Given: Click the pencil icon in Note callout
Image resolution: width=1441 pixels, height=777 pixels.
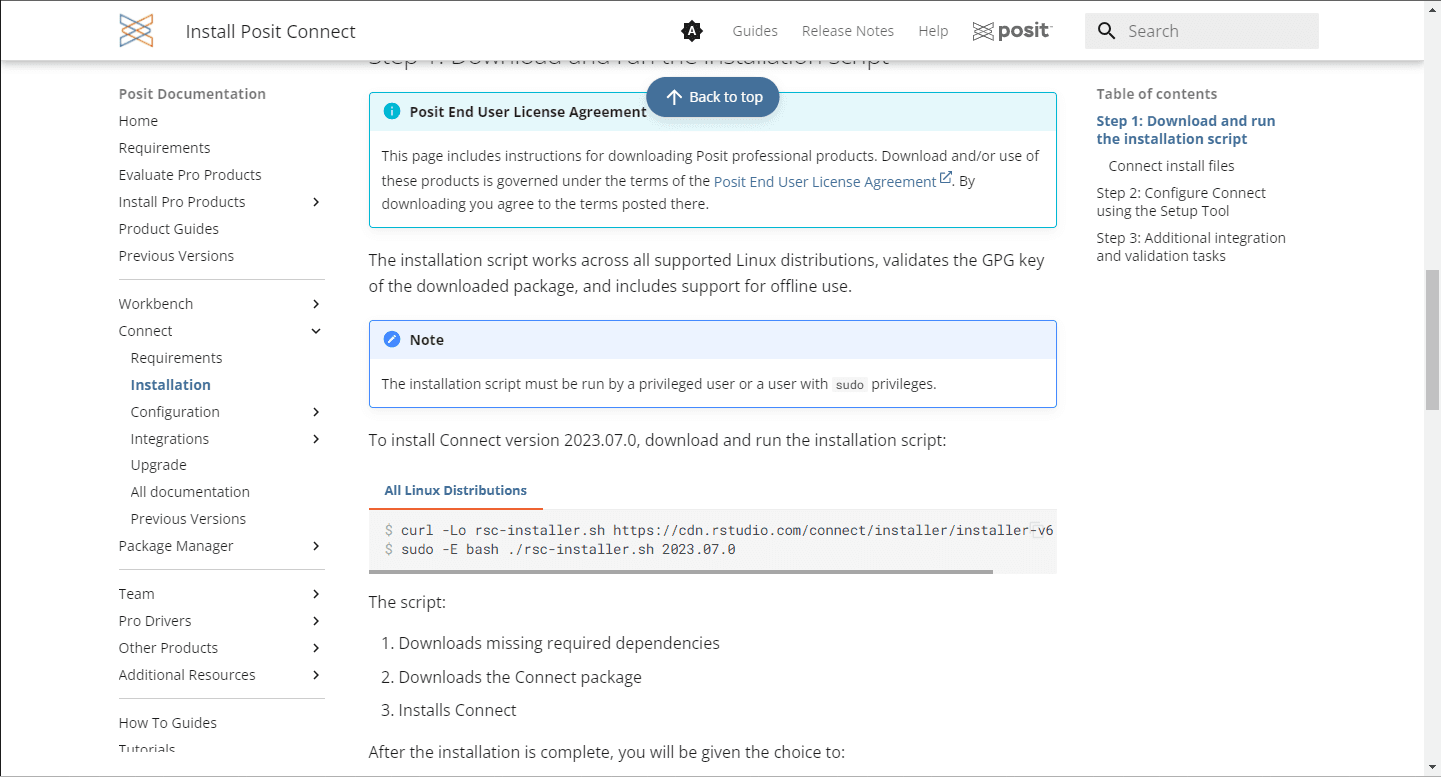Looking at the screenshot, I should pyautogui.click(x=392, y=340).
